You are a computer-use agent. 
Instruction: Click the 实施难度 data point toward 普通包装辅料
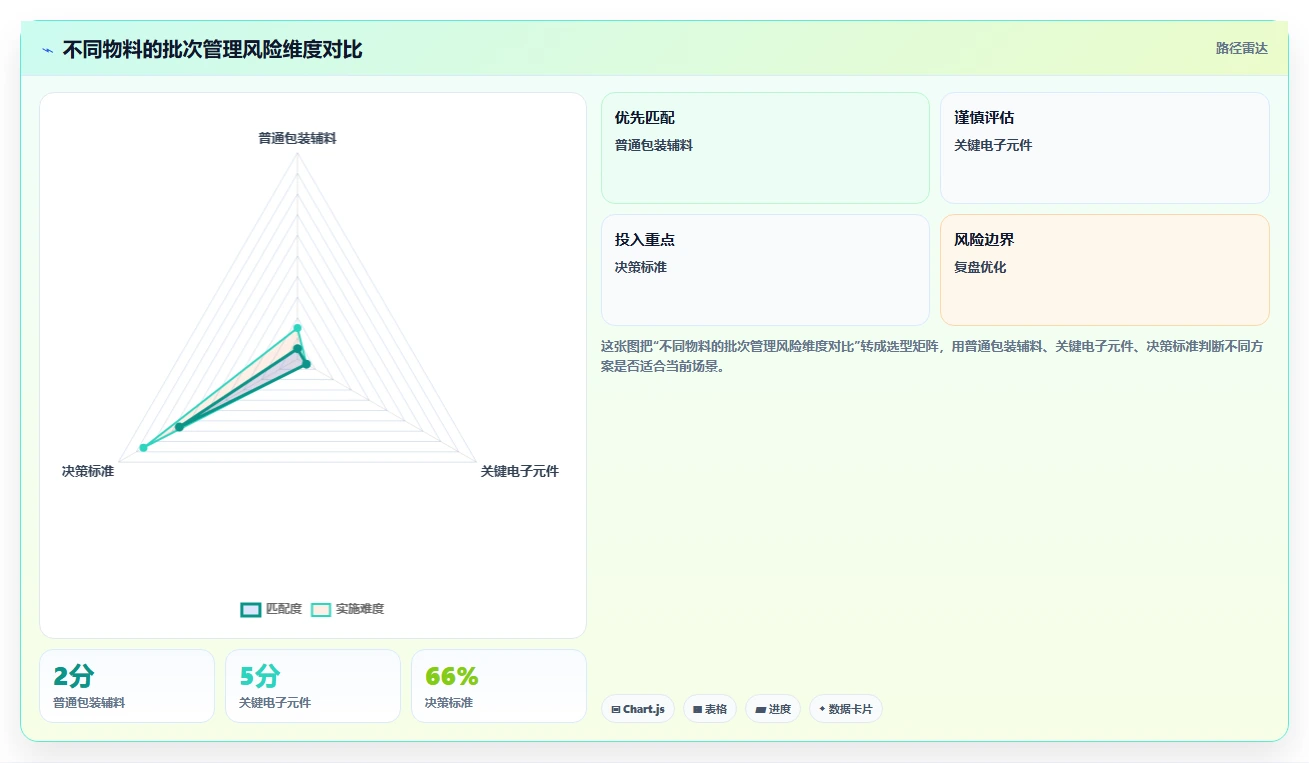(297, 328)
